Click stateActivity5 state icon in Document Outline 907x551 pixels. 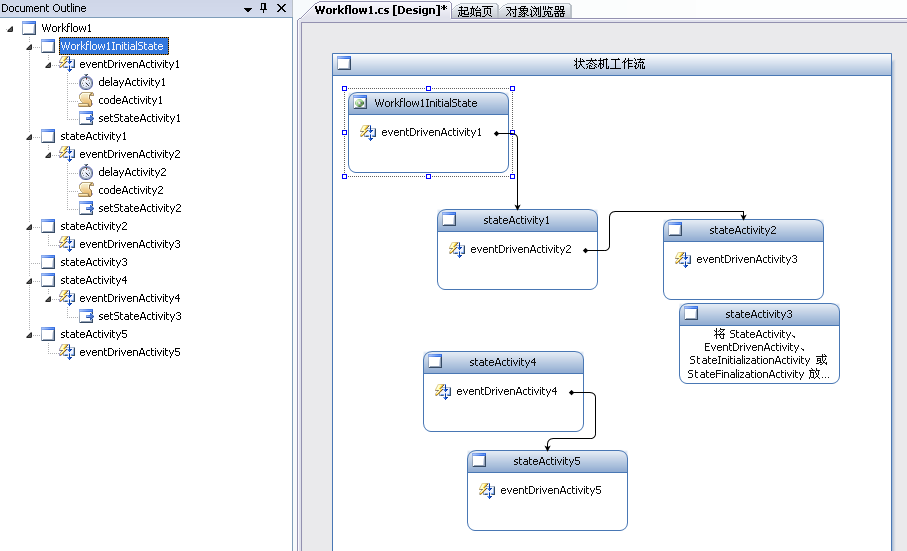pyautogui.click(x=48, y=334)
